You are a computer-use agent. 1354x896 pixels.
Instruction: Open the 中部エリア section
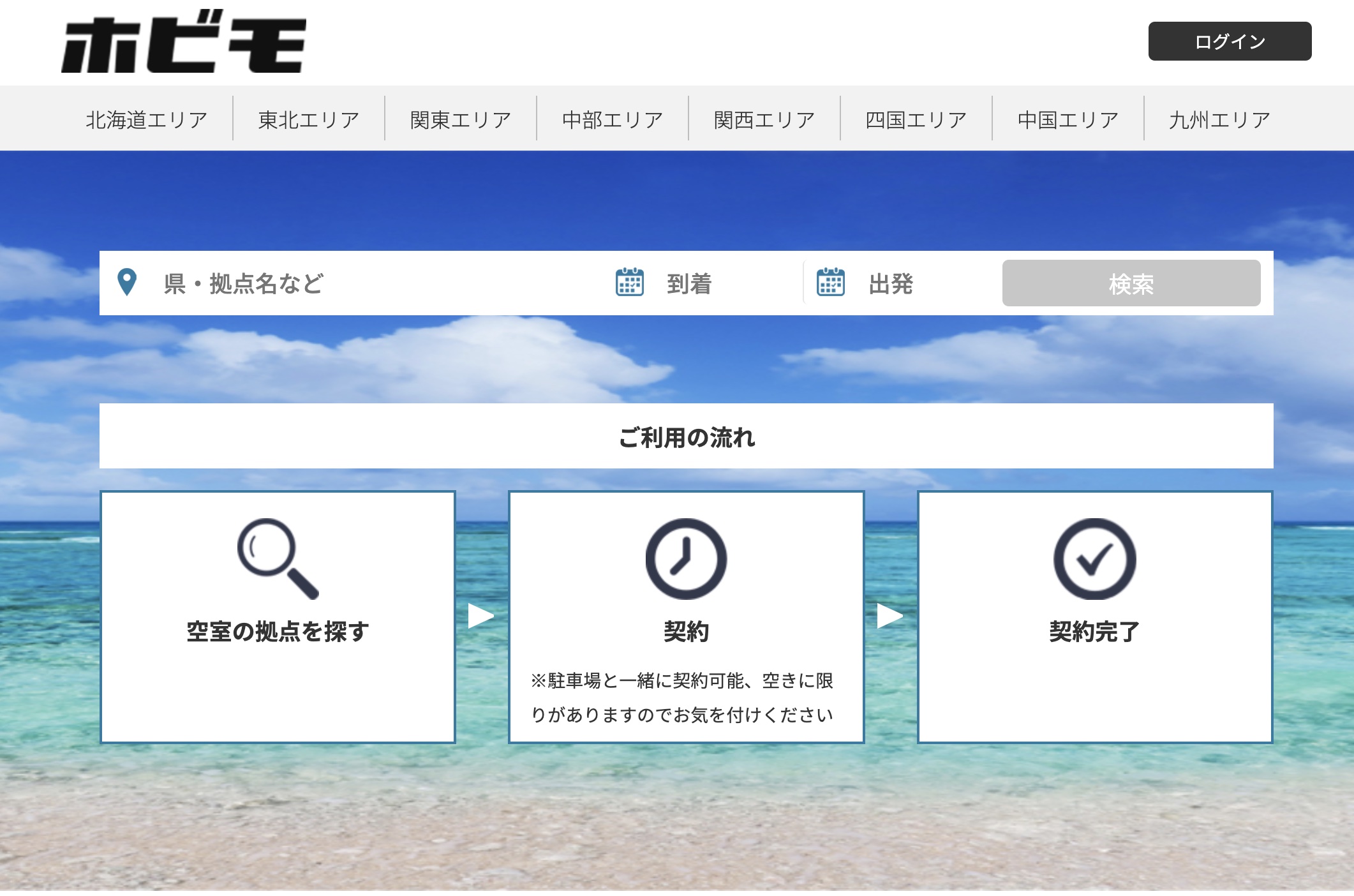pyautogui.click(x=611, y=117)
